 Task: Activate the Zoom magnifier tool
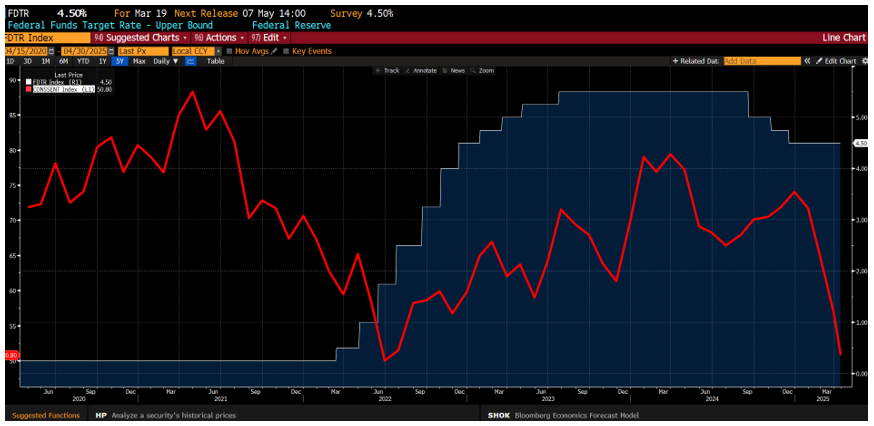point(482,71)
